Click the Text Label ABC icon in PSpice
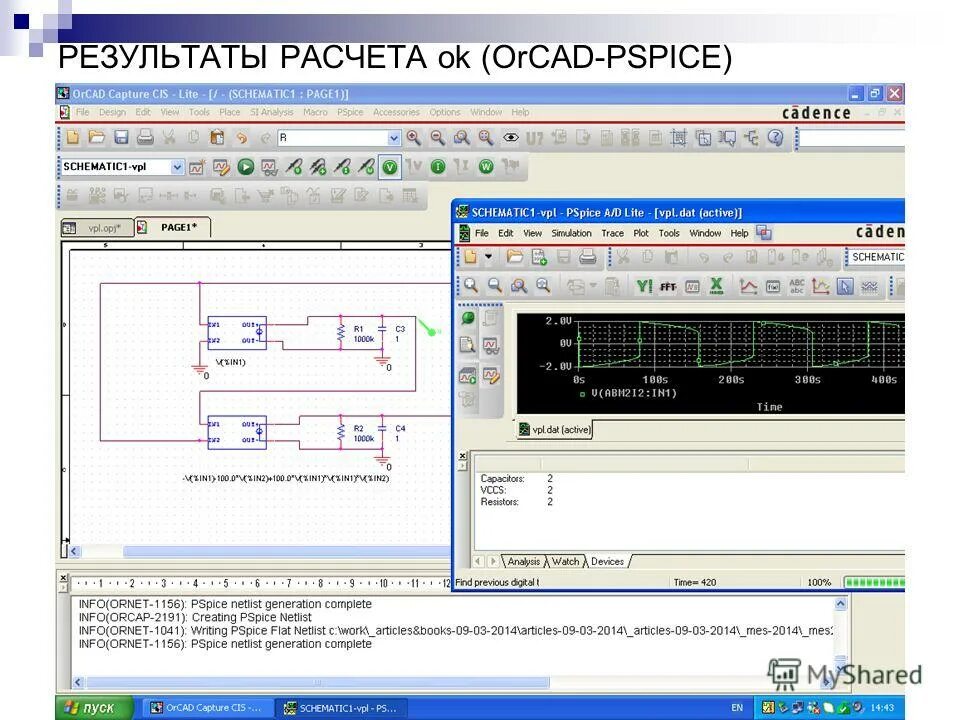The image size is (960, 720). [x=797, y=286]
